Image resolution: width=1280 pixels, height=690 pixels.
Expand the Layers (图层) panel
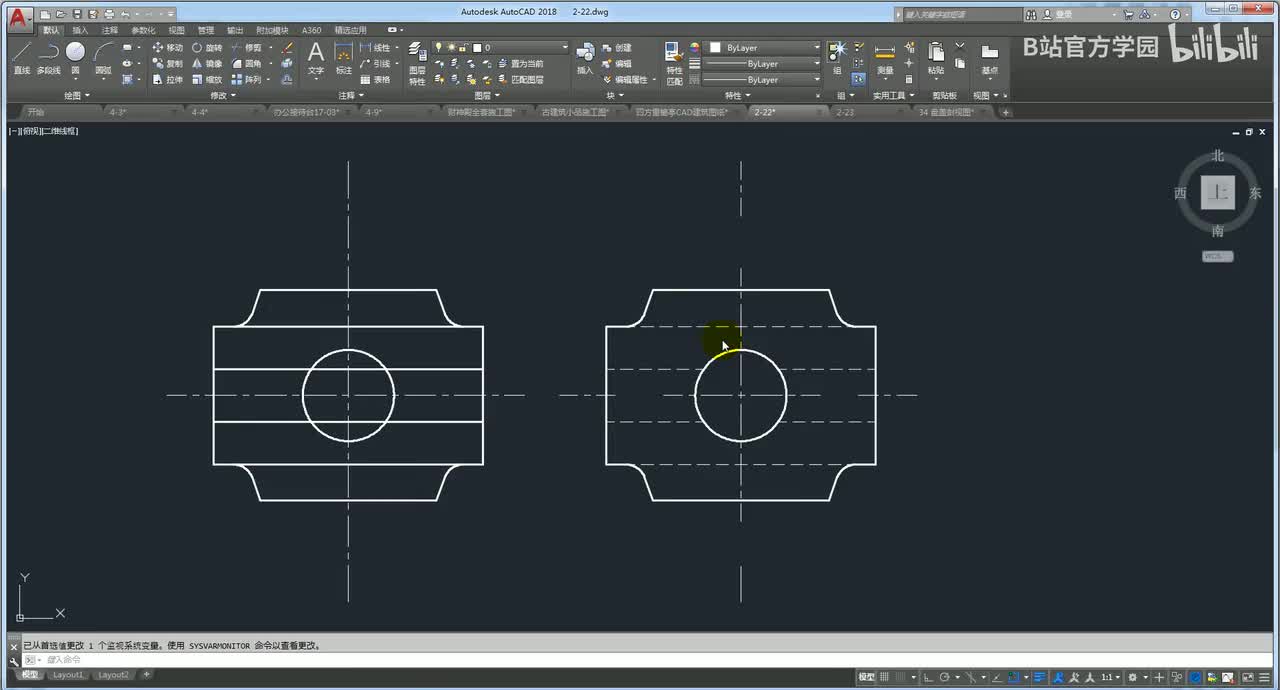[x=486, y=96]
